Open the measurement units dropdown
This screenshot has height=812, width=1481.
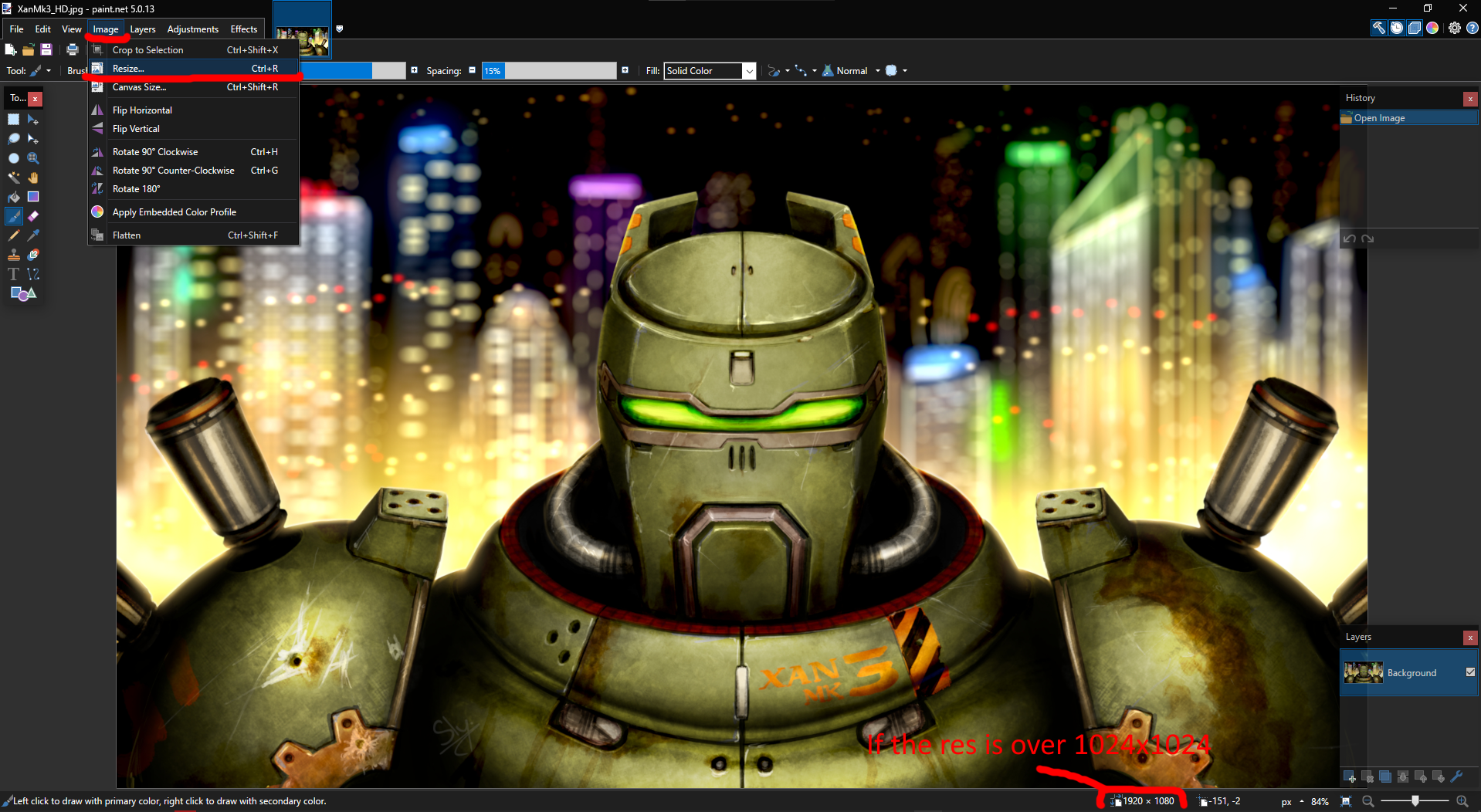click(1293, 802)
